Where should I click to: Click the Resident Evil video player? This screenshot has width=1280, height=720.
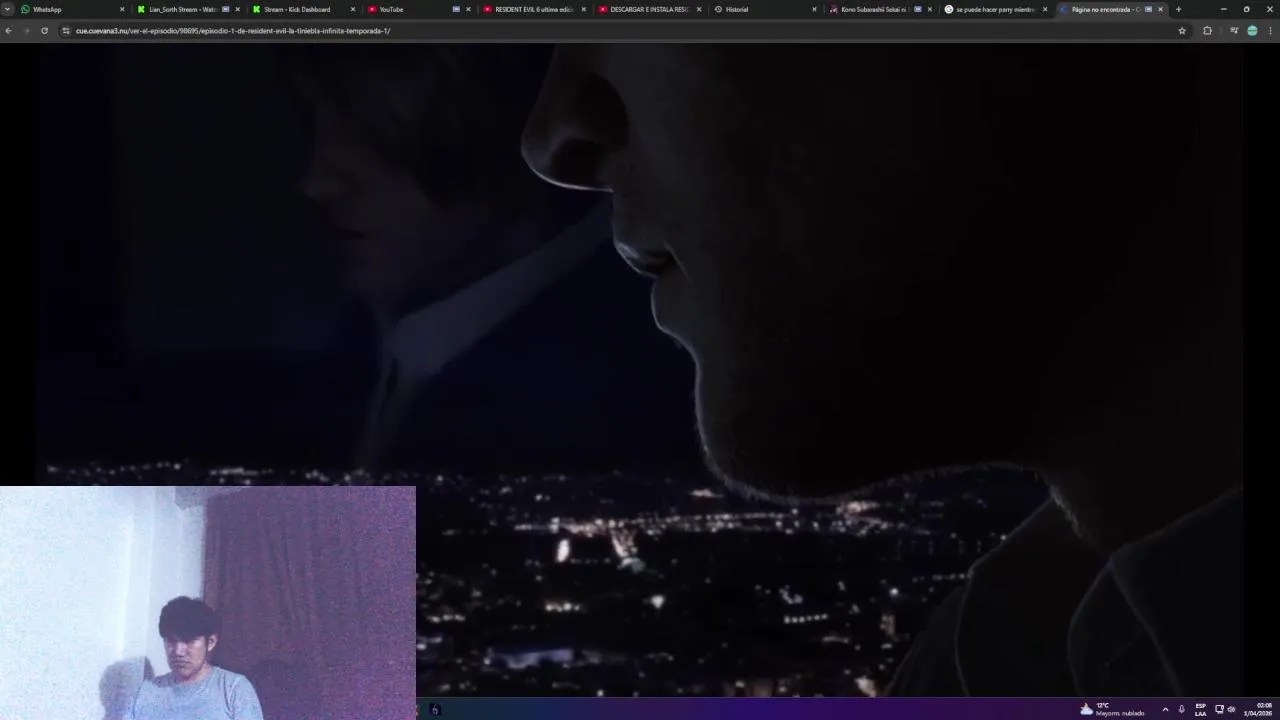pyautogui.click(x=640, y=370)
